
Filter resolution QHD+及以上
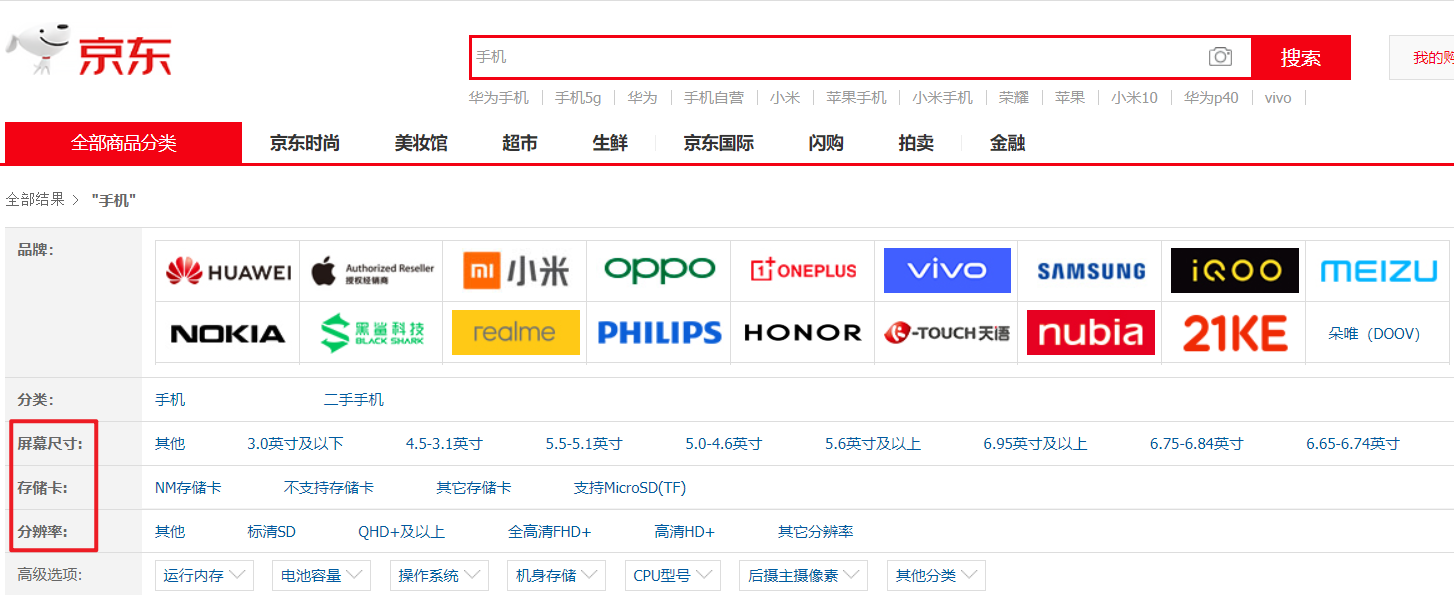coord(401,531)
